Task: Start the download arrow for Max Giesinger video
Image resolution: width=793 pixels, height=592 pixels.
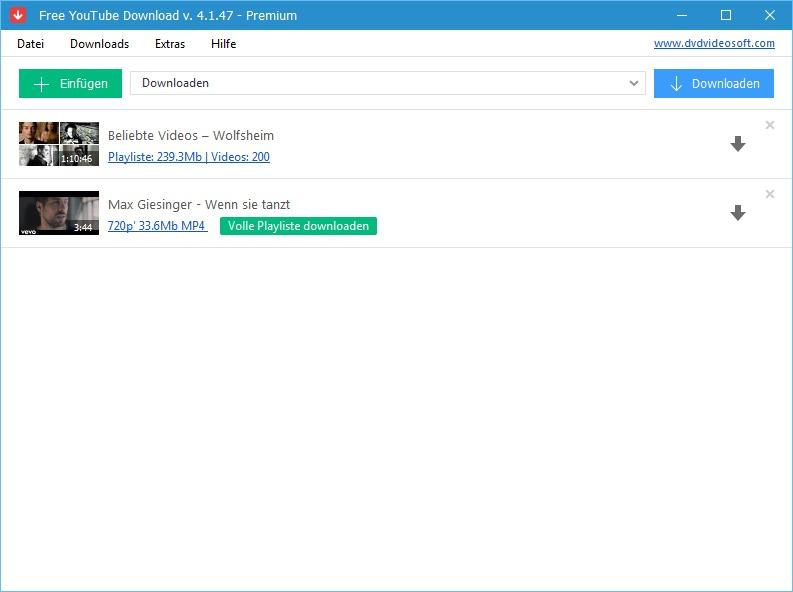Action: point(738,213)
